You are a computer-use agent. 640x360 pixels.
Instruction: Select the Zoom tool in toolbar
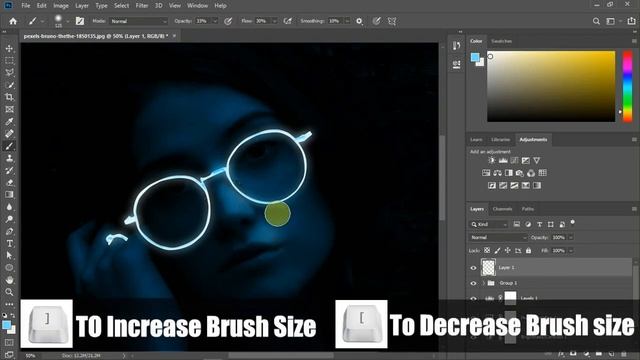(9, 292)
